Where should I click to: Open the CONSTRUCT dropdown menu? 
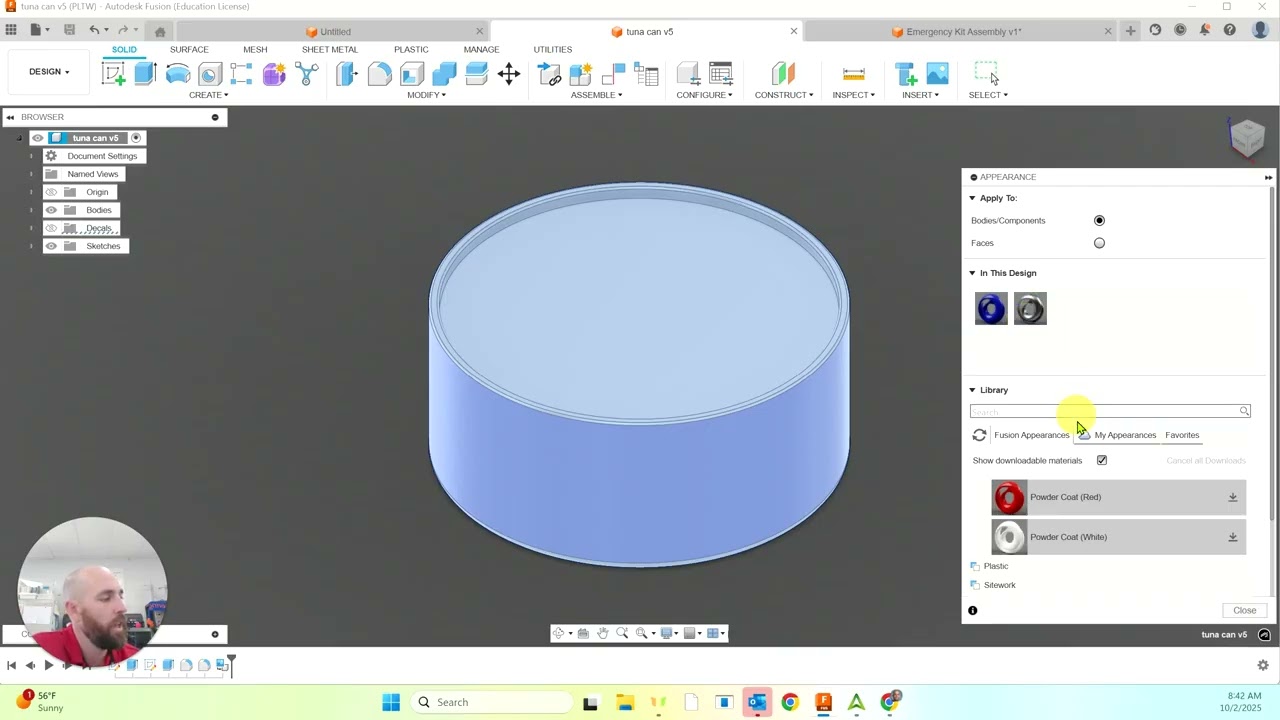(784, 95)
